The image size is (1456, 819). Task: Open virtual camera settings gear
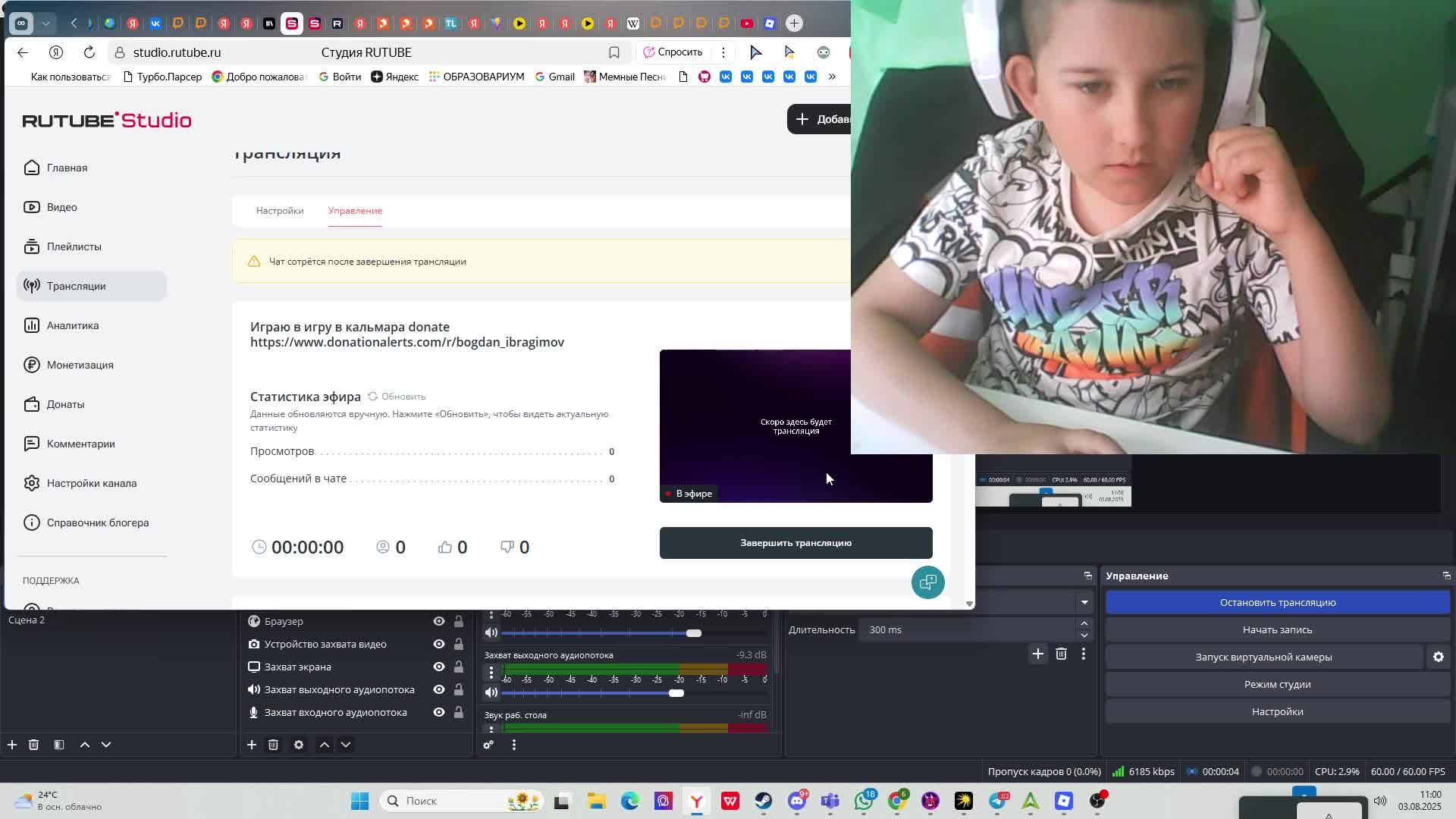1438,657
